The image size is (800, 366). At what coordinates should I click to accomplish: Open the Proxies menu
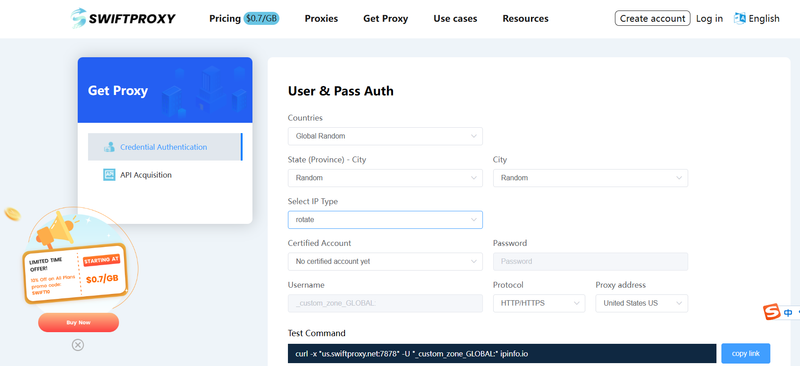tap(321, 18)
